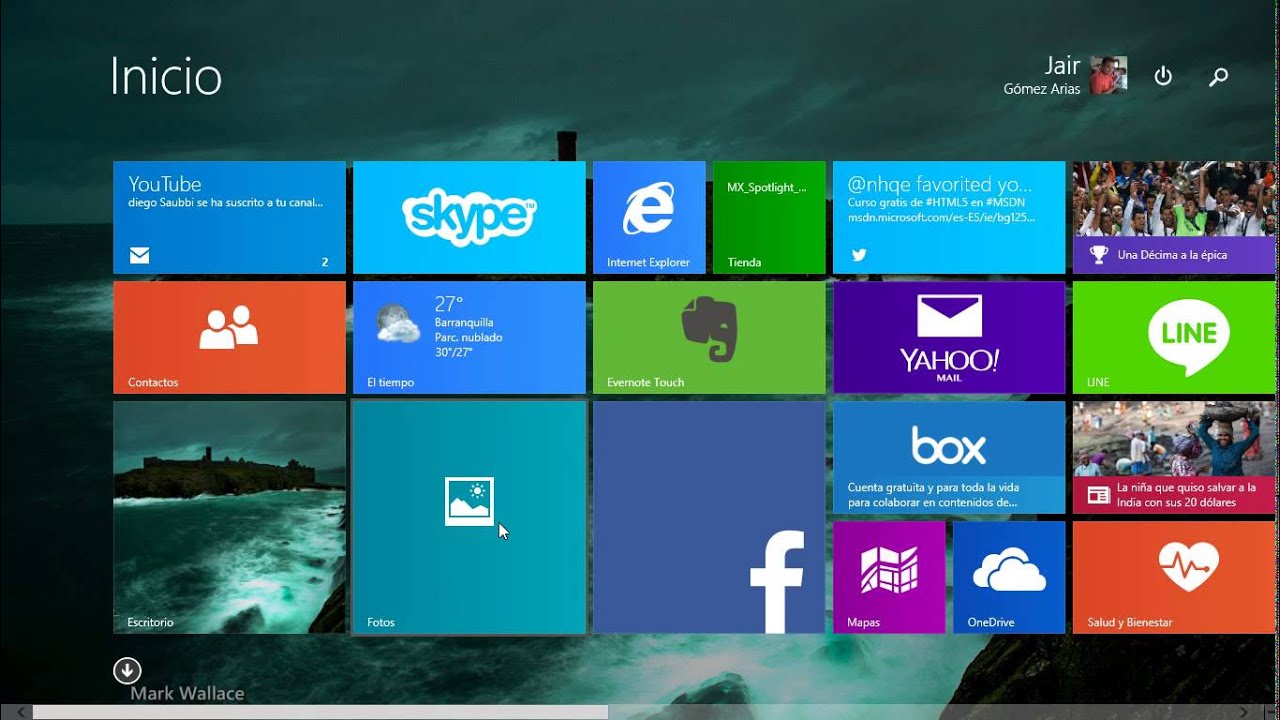Click the mail envelope icon on YouTube tile

139,256
